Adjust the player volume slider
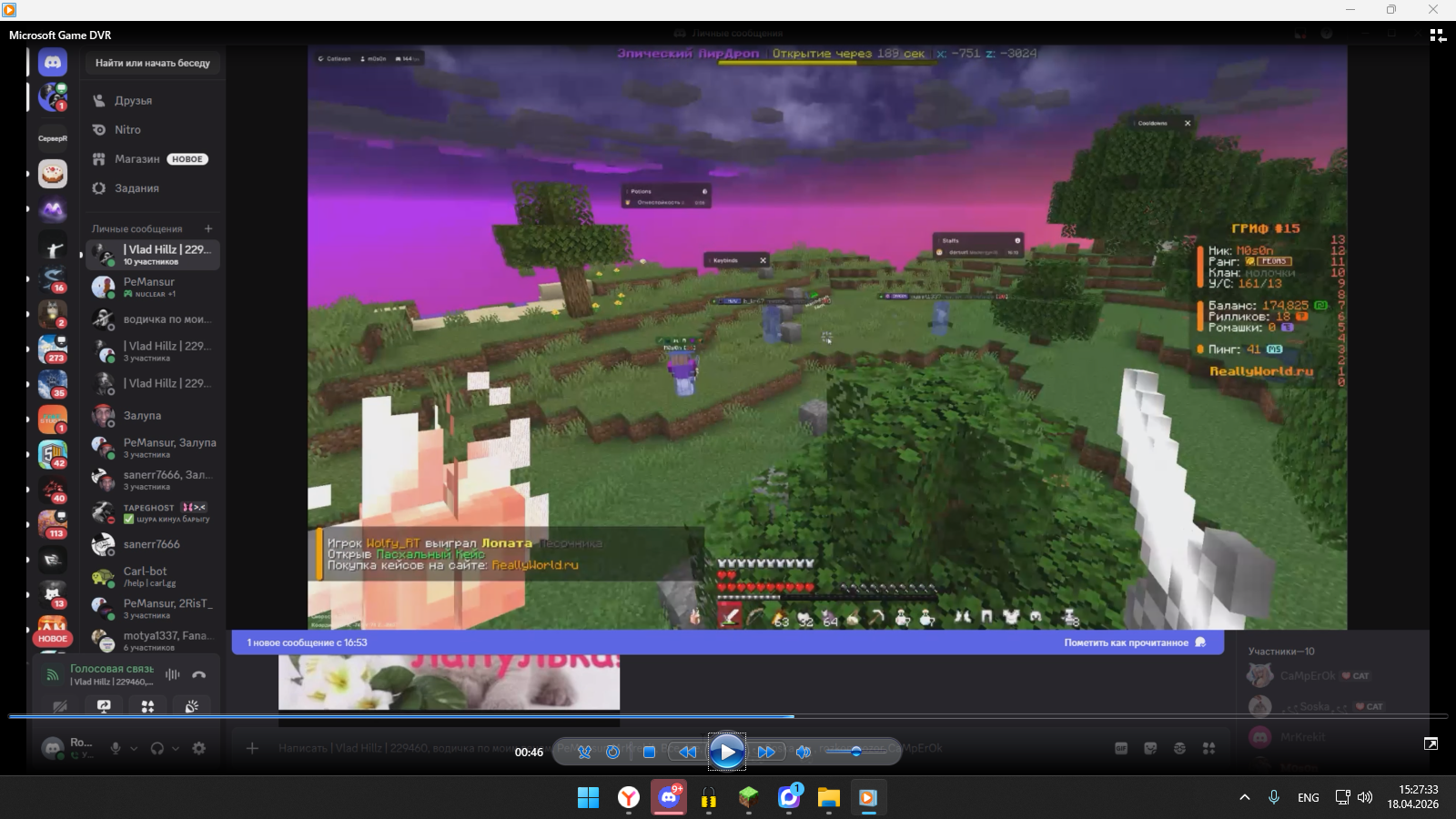 pos(855,752)
